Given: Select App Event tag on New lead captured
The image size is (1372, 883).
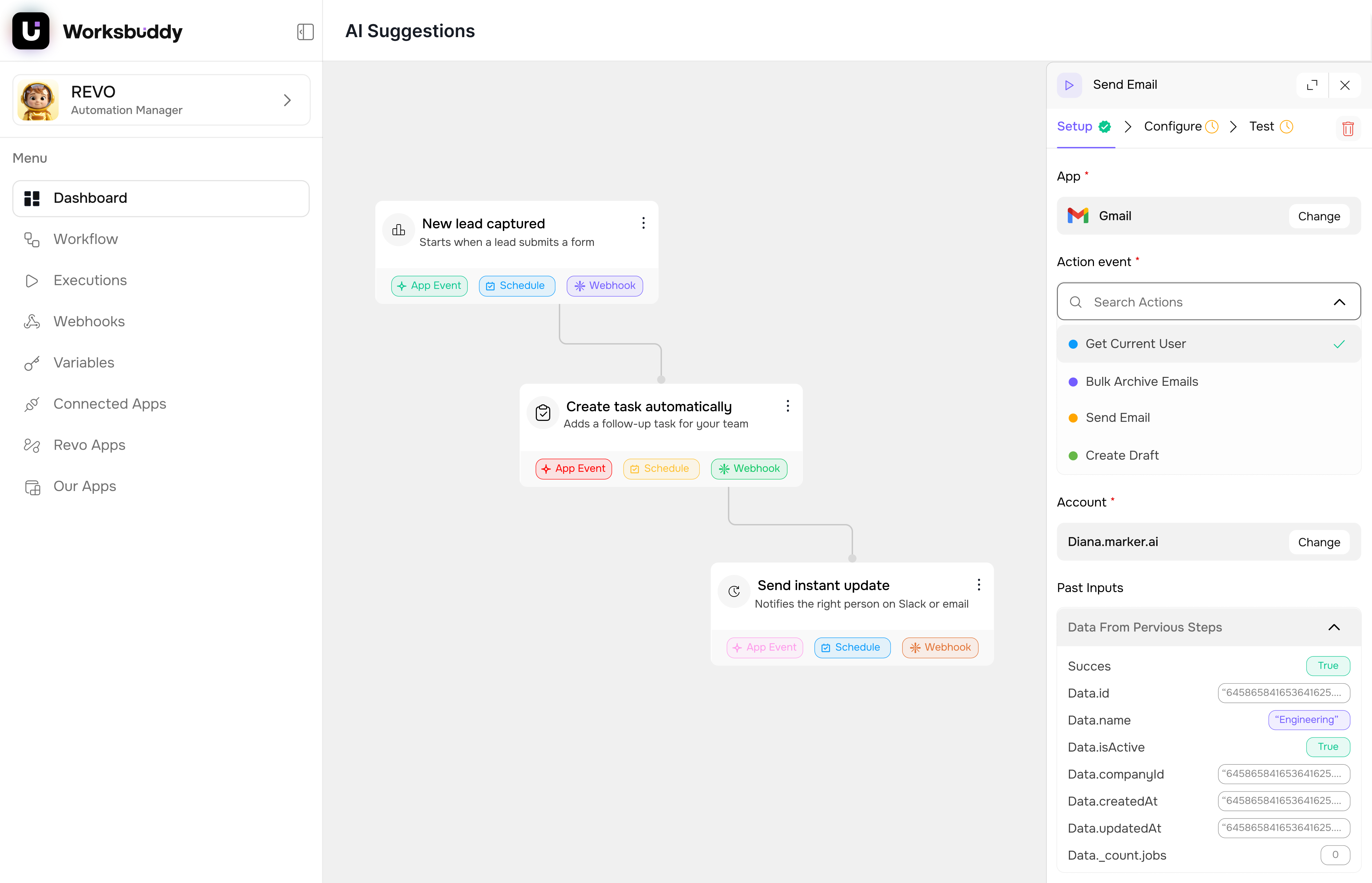Looking at the screenshot, I should 430,286.
